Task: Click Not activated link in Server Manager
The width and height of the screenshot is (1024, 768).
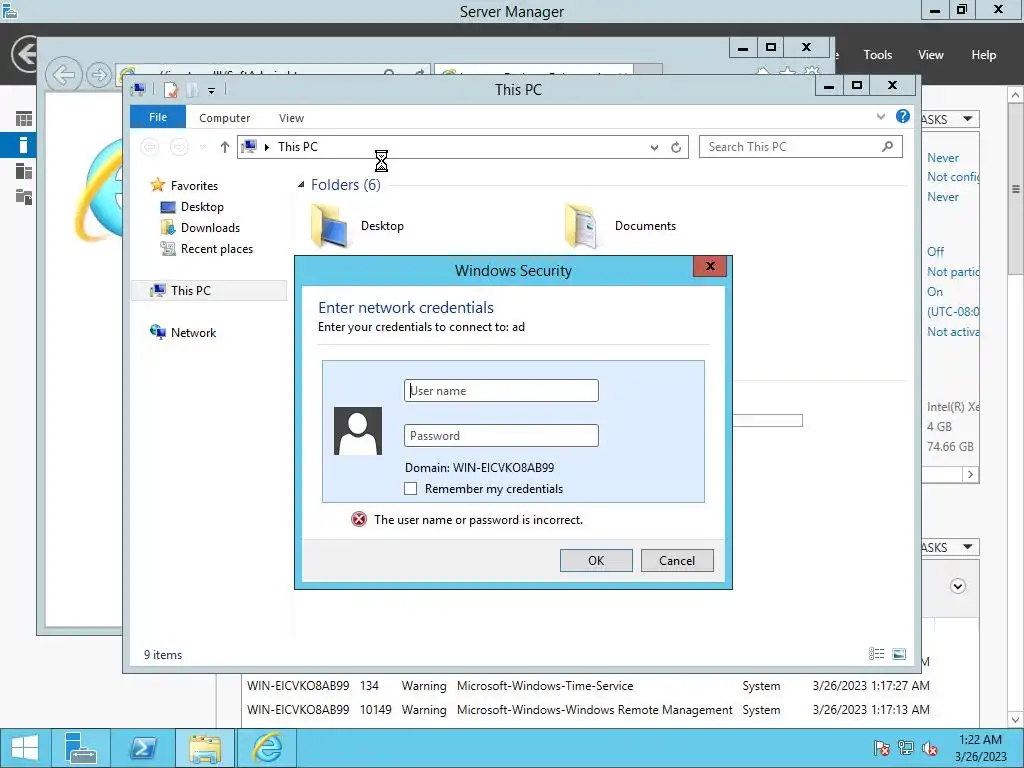Action: (953, 332)
